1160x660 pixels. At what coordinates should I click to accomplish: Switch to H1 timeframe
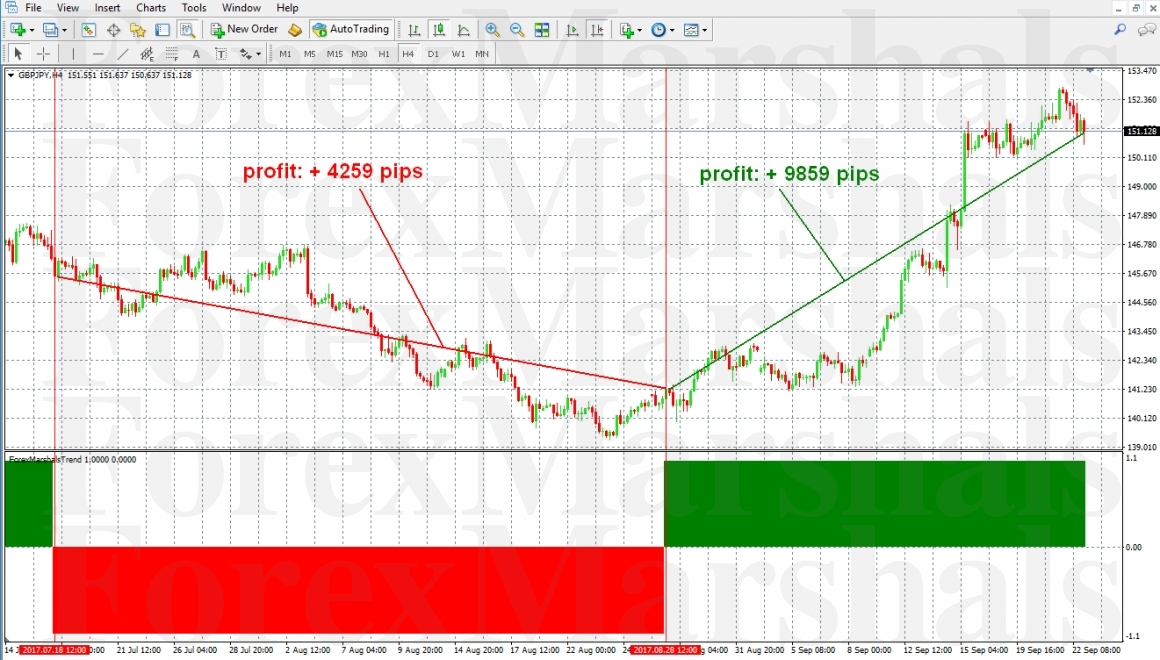tap(384, 53)
